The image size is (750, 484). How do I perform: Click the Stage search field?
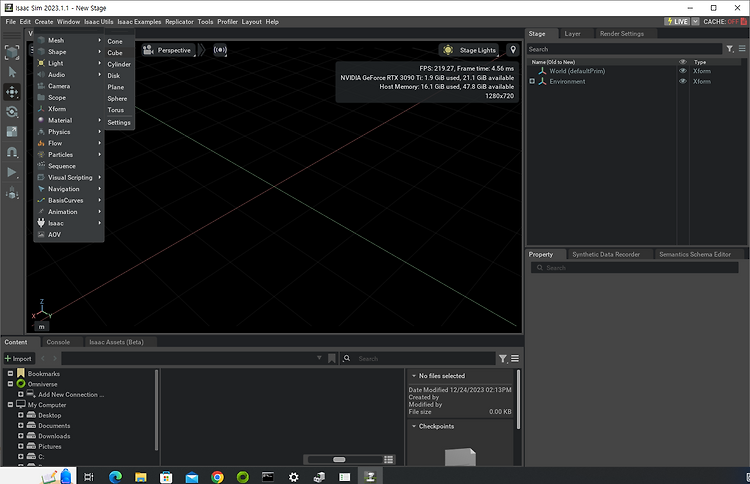pos(624,49)
